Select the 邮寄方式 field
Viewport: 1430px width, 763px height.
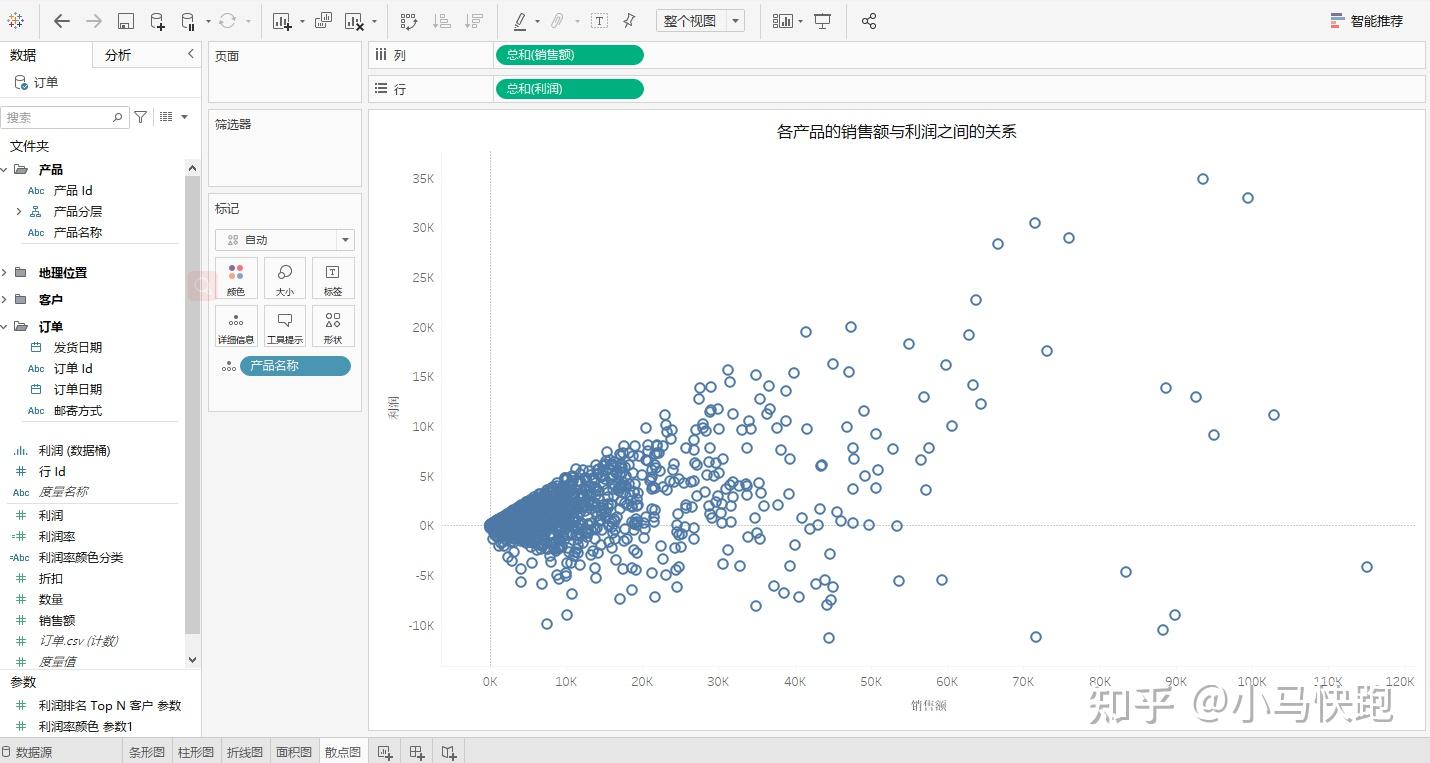[77, 410]
